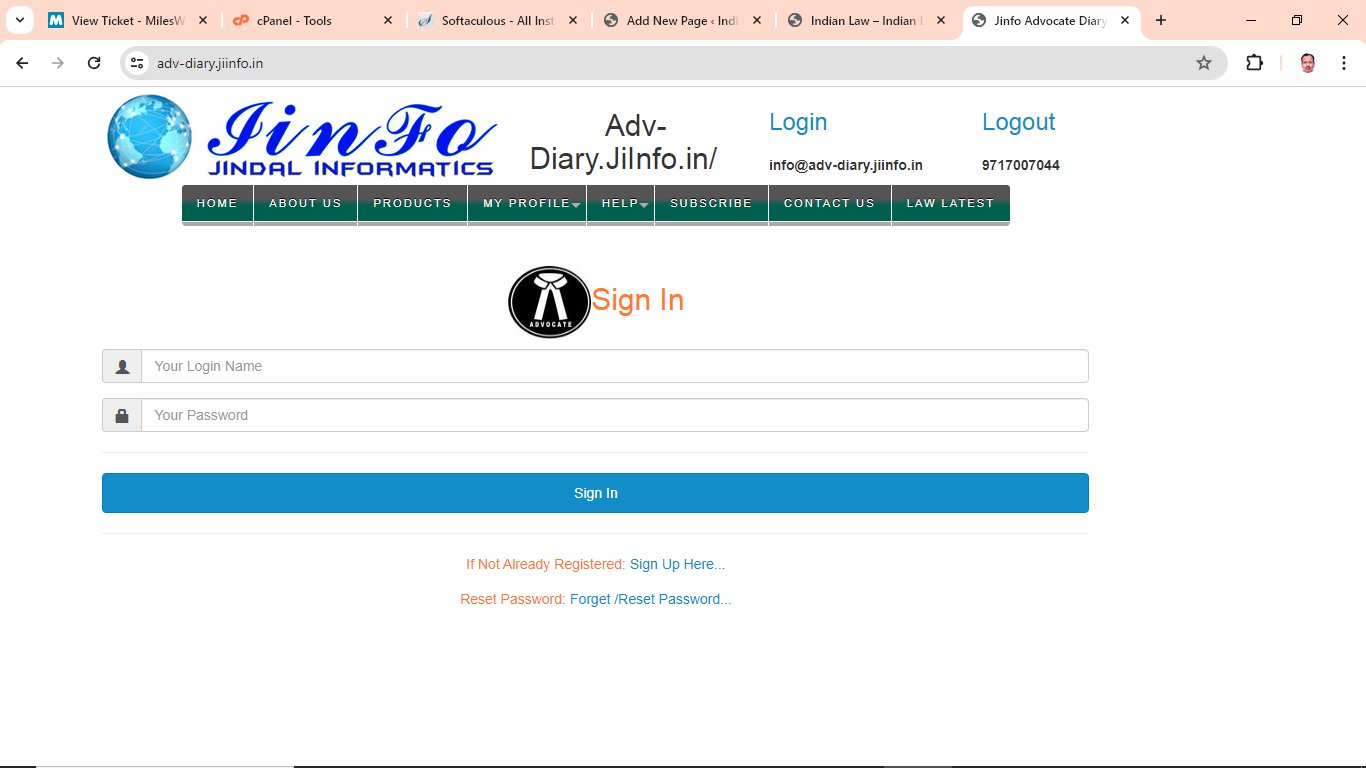Click the JinFo globe logo

[x=149, y=137]
